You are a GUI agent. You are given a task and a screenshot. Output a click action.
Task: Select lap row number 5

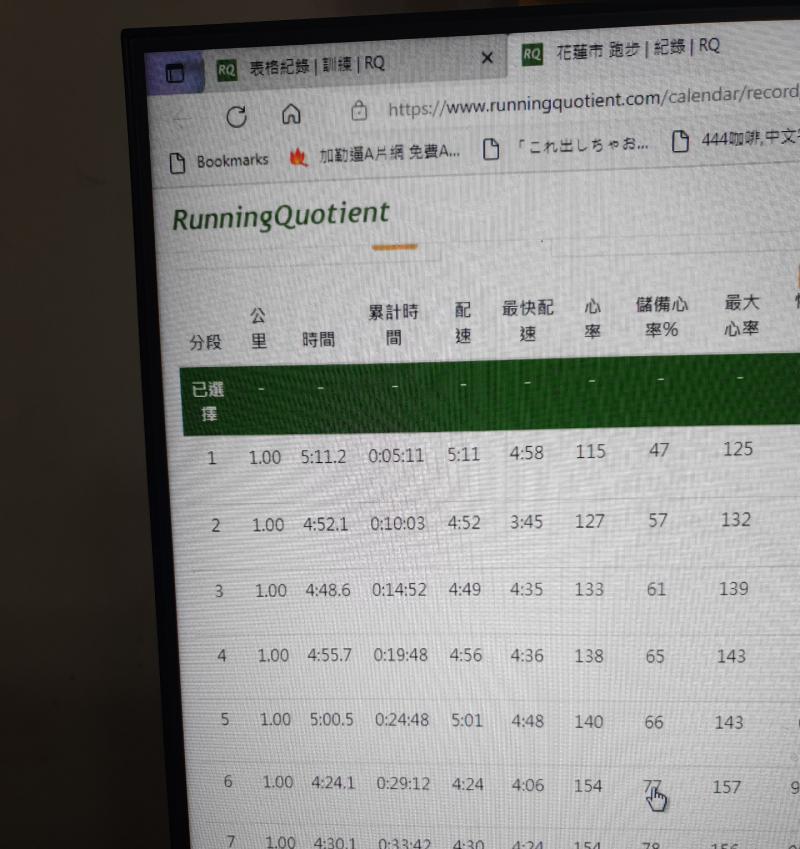225,719
